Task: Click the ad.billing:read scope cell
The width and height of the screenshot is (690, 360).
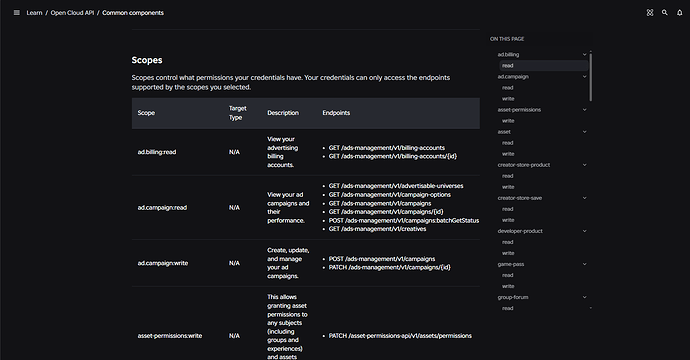Action: click(x=157, y=152)
